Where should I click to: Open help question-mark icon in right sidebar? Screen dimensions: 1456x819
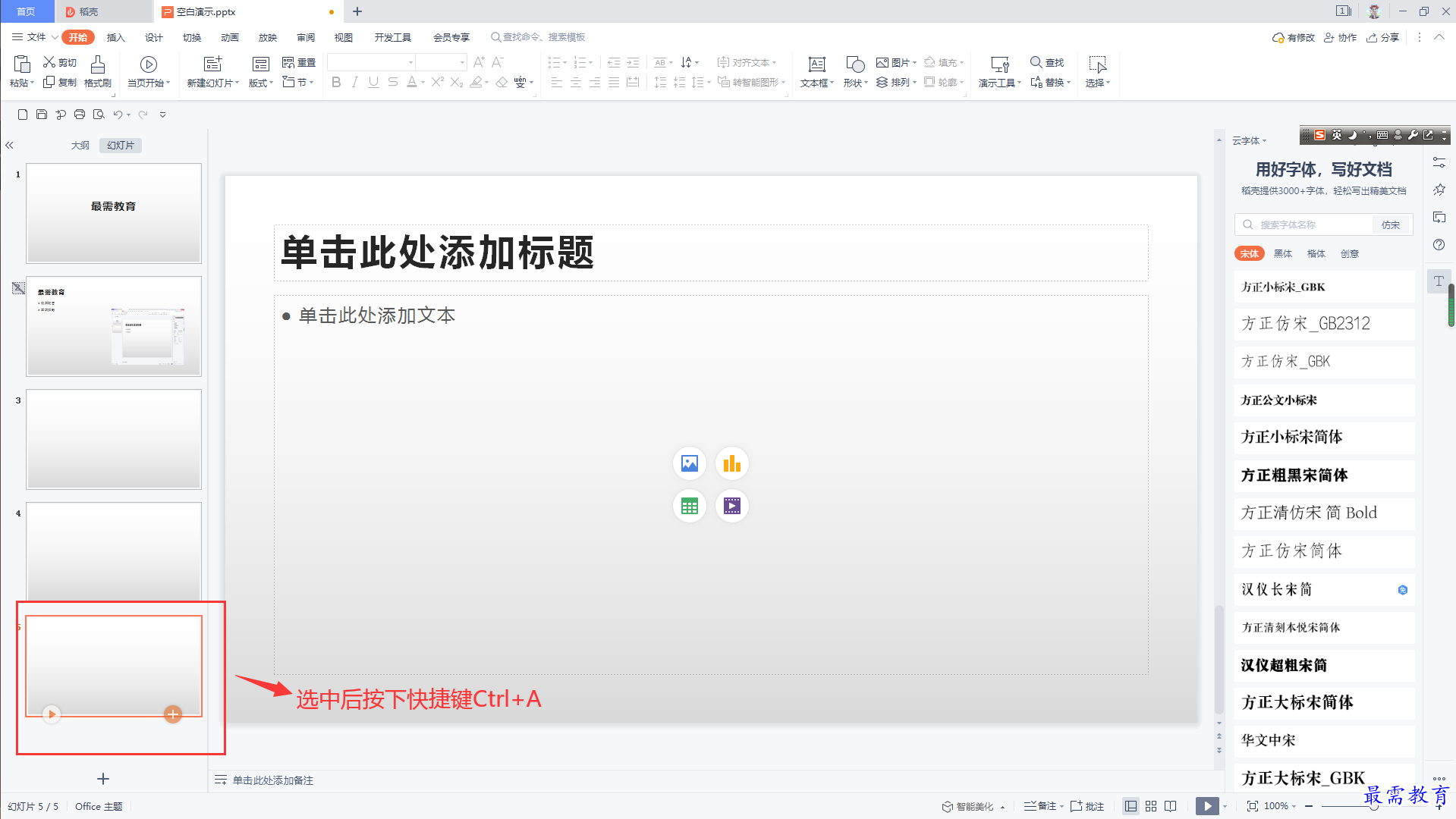coord(1439,245)
